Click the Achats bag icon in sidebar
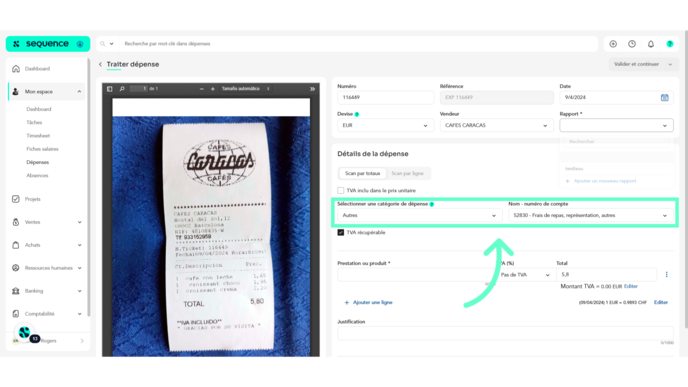This screenshot has width=688, height=387. click(x=16, y=245)
